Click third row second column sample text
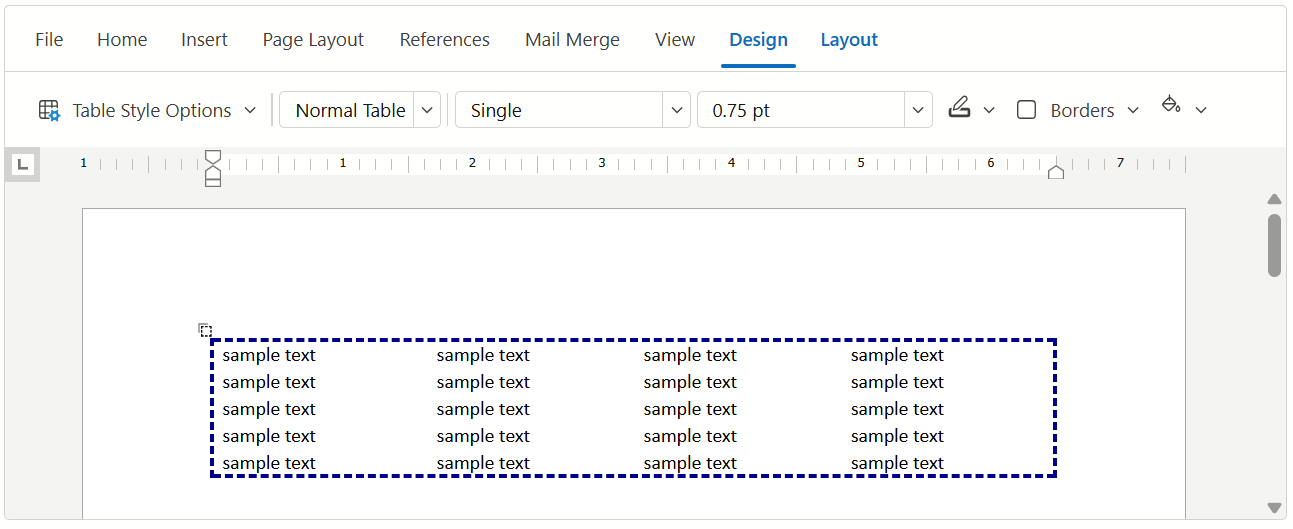This screenshot has height=529, width=1293. coord(483,409)
